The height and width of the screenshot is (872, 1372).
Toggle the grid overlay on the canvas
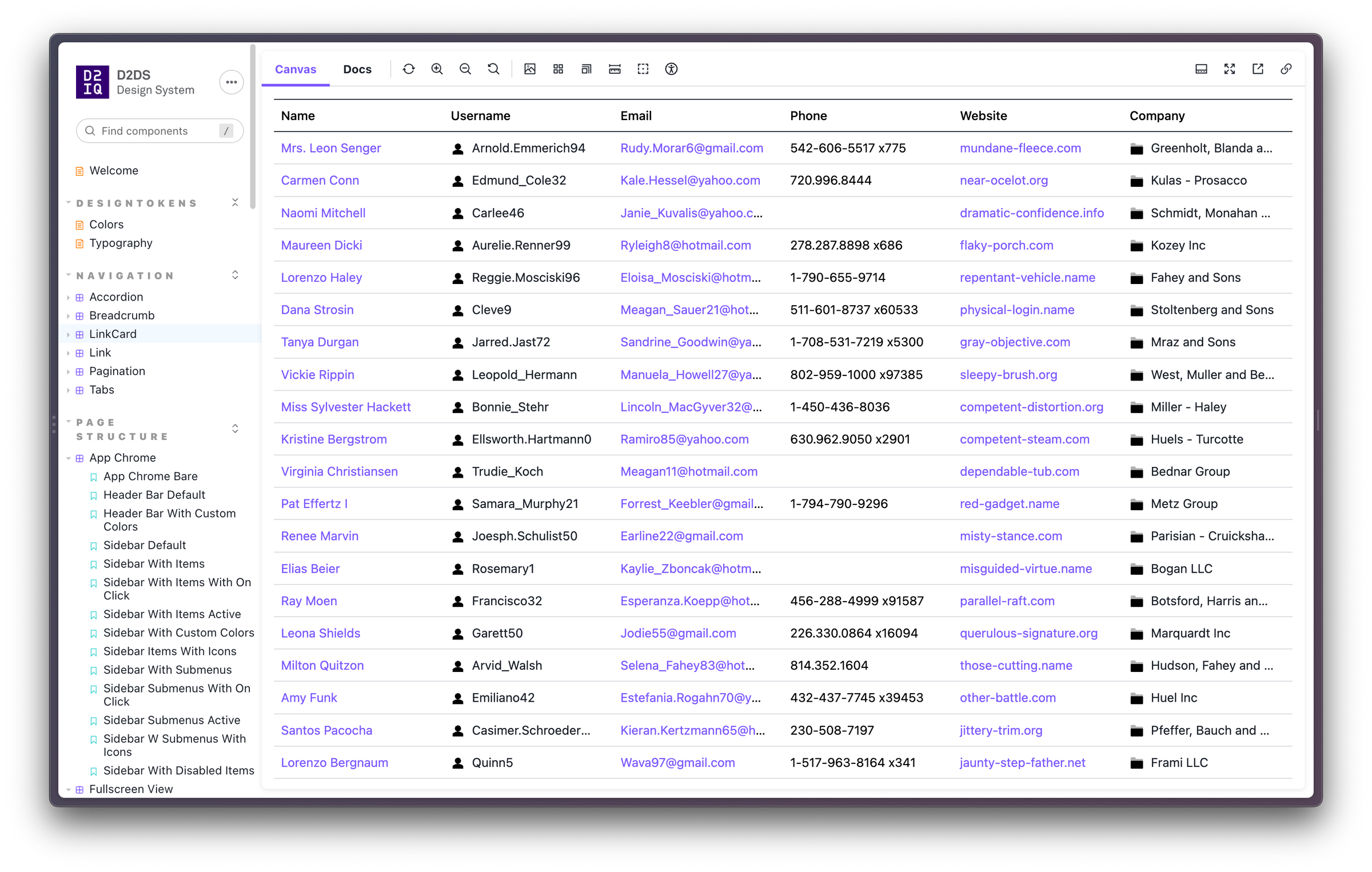[x=558, y=69]
